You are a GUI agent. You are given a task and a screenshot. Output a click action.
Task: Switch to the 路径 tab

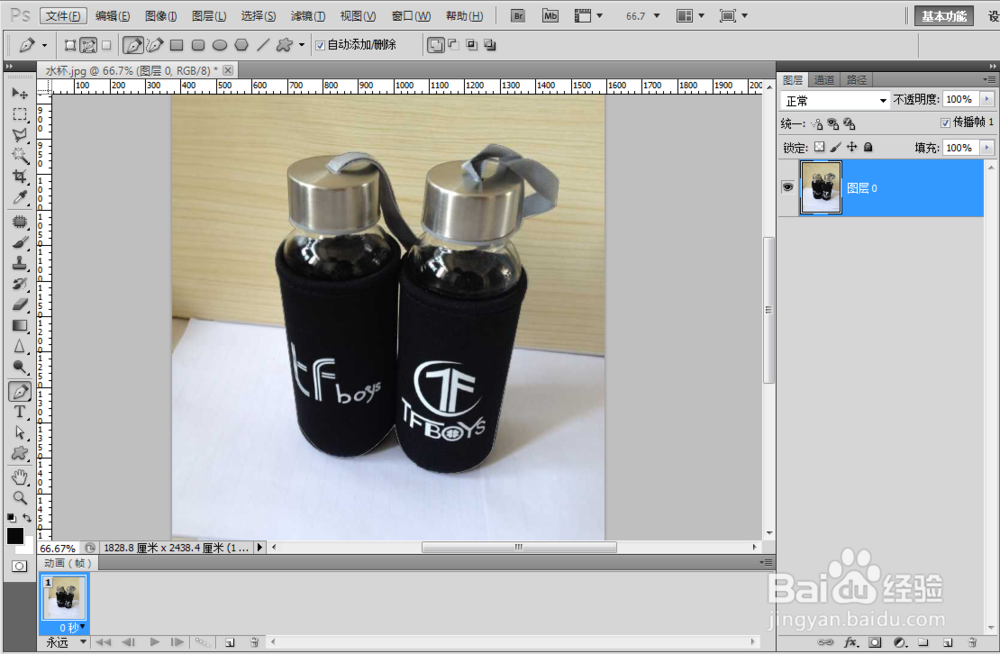(x=857, y=80)
